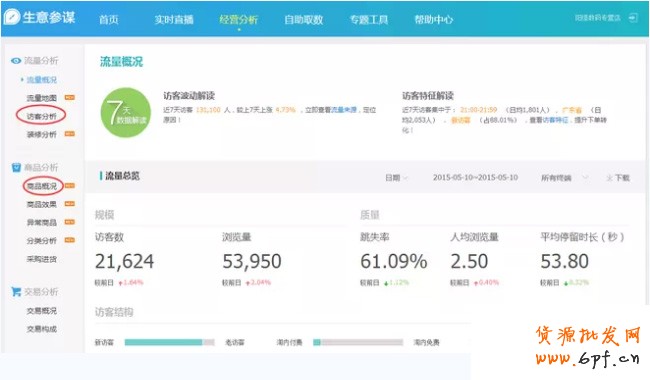Click the 访客数 value 21,624
650x380 pixels.
pos(124,261)
